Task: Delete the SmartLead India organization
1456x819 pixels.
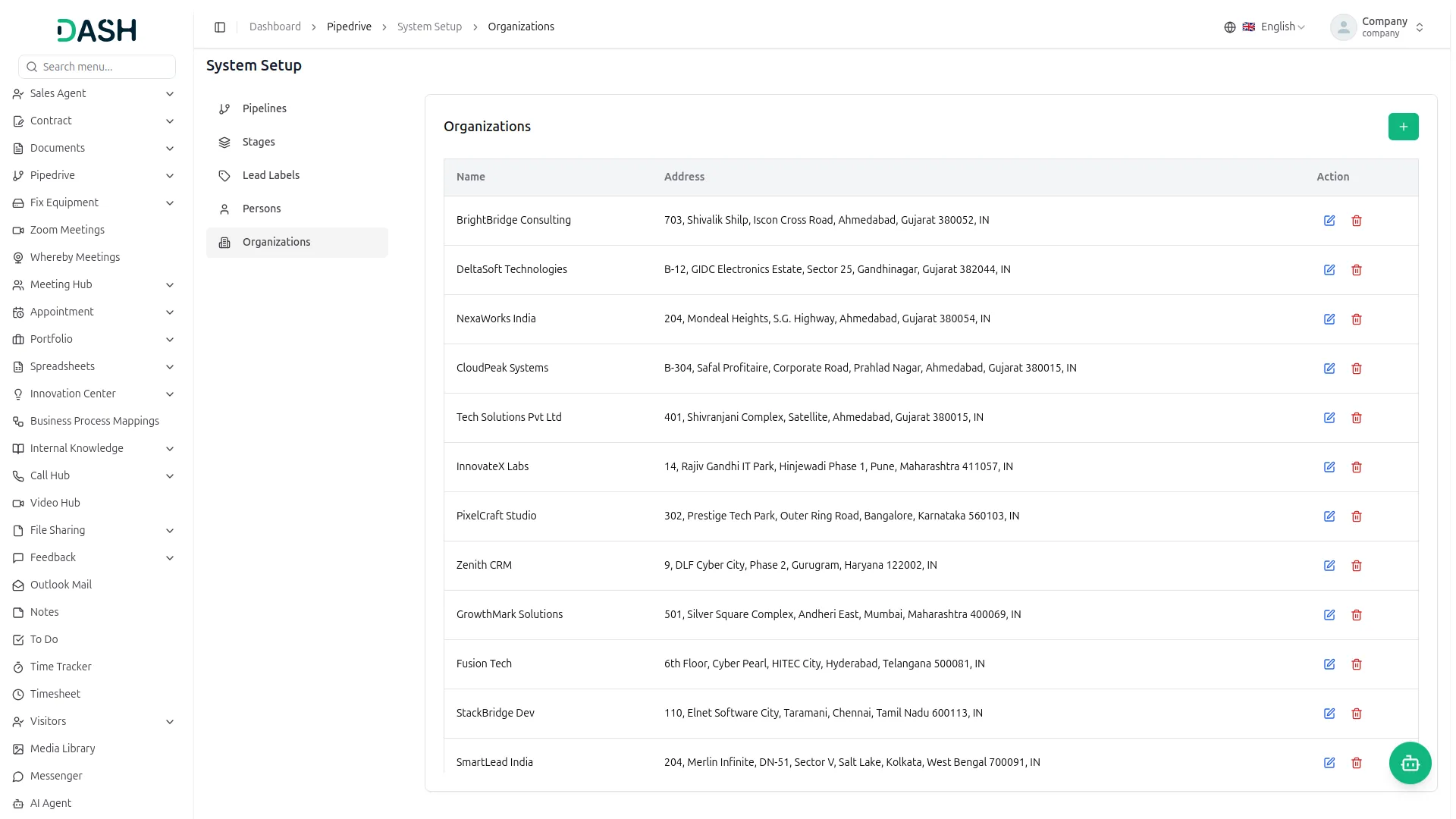Action: 1357,763
